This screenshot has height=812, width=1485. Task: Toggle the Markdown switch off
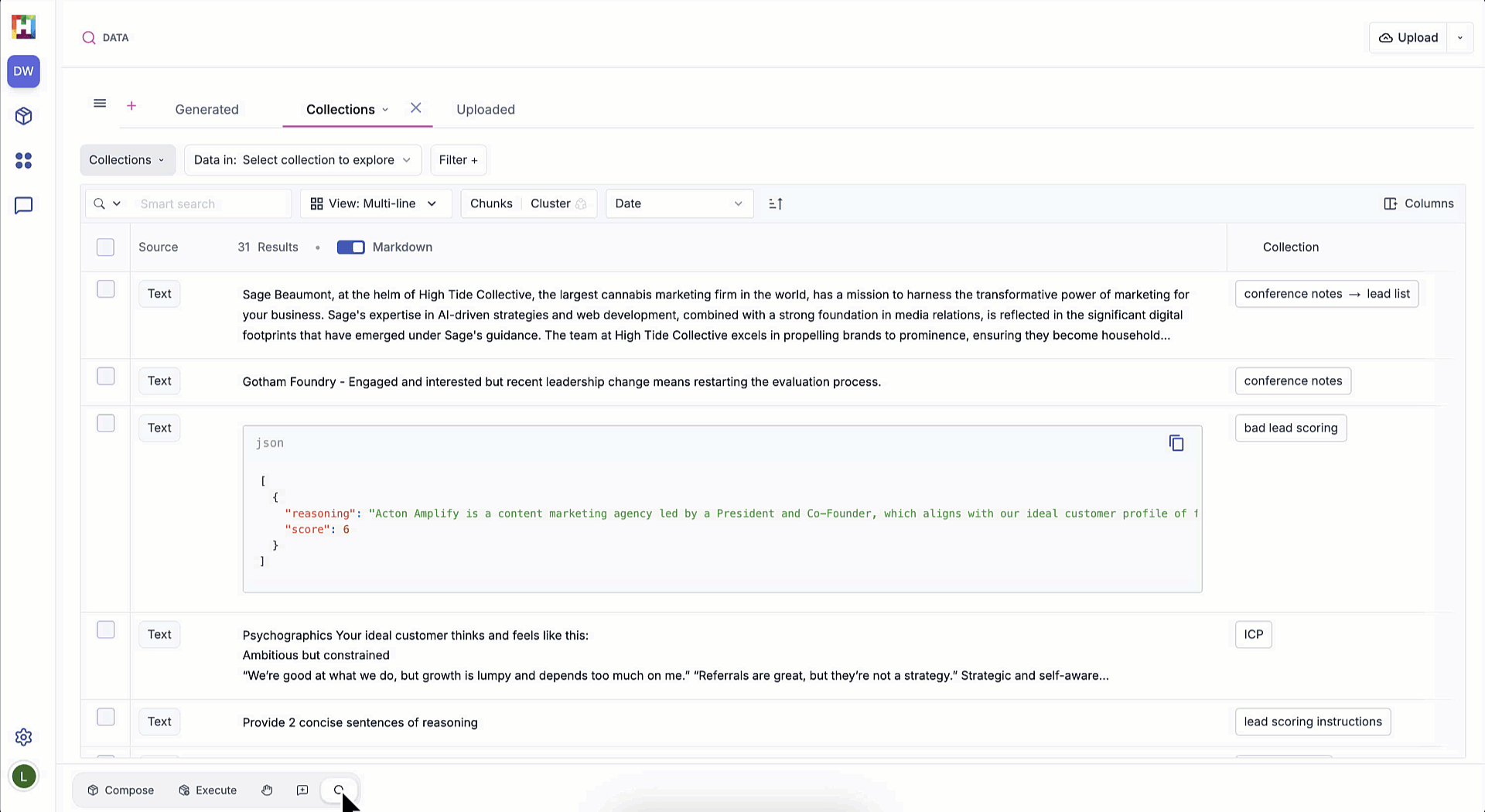coord(350,247)
